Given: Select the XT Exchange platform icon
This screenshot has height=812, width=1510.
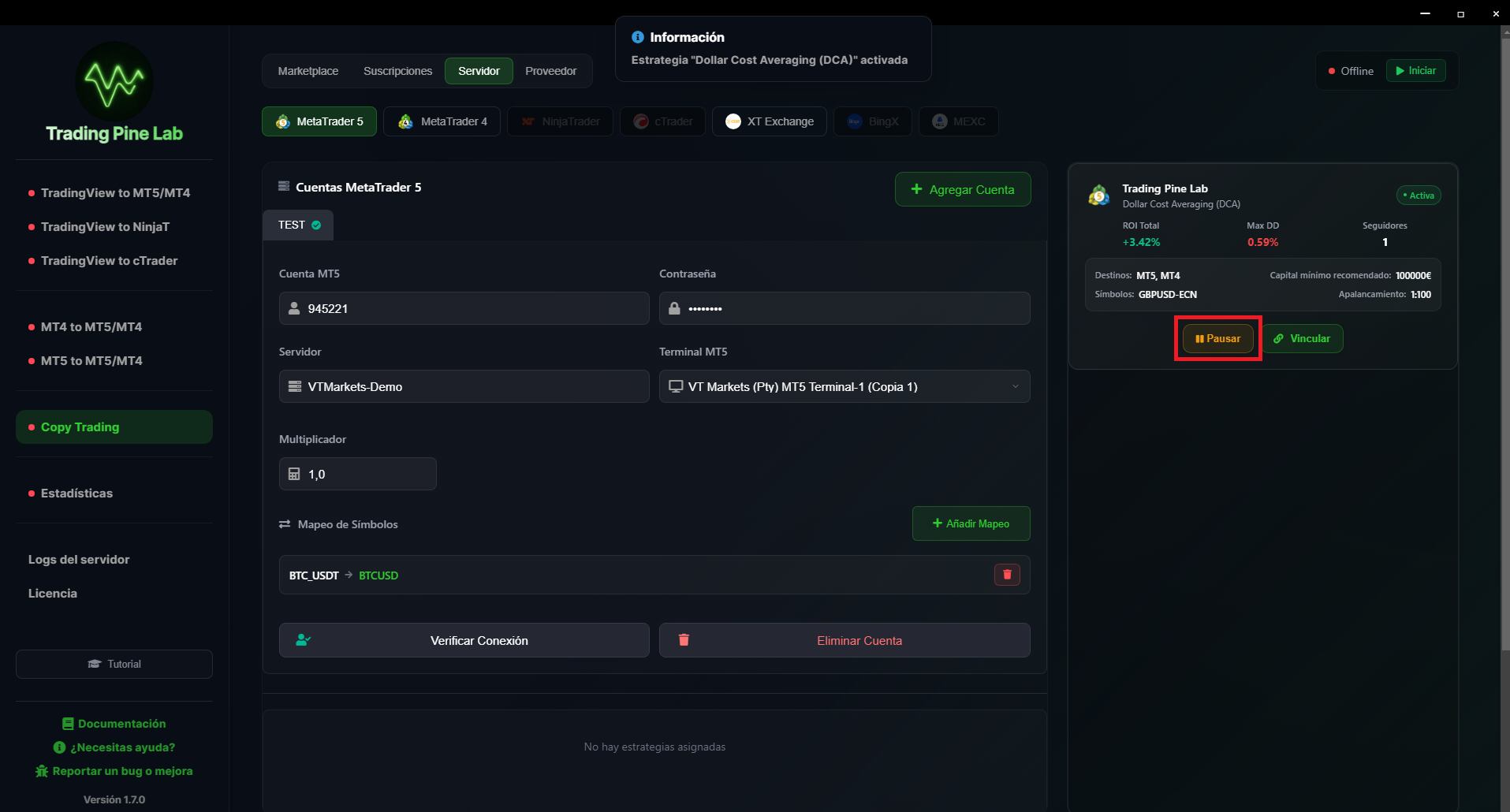Looking at the screenshot, I should click(733, 121).
